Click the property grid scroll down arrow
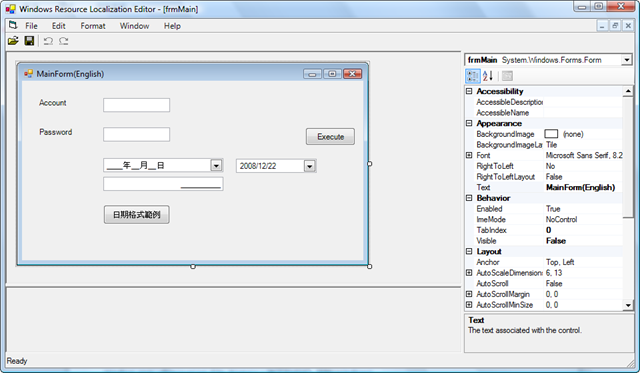Viewport: 640px width, 373px height. click(x=628, y=305)
